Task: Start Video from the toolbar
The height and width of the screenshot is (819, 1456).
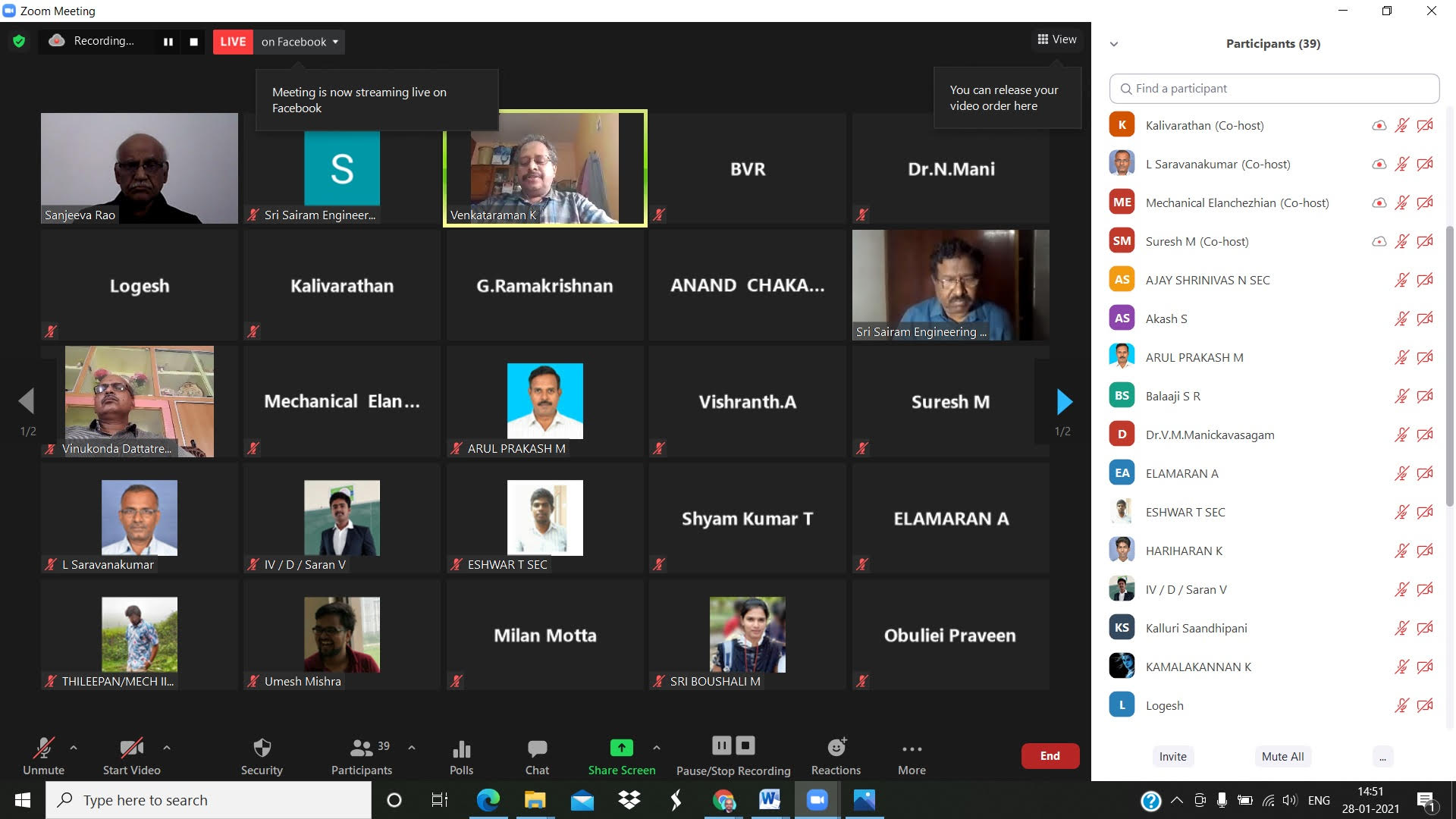Action: (132, 756)
